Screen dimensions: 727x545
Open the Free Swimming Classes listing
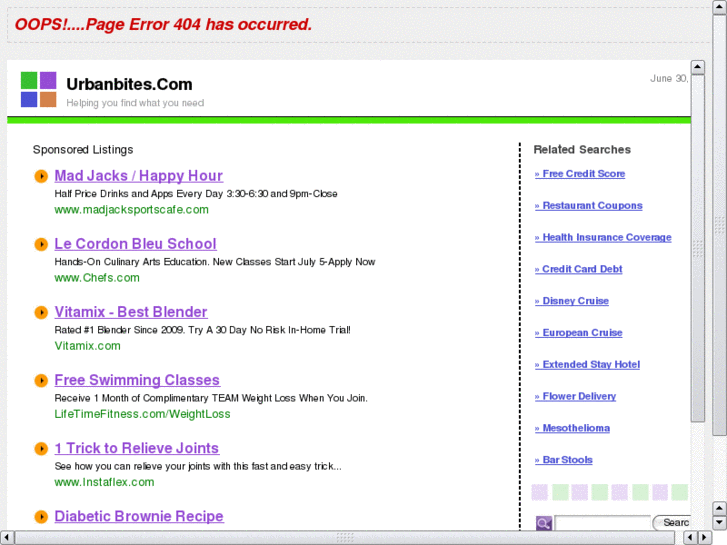click(x=137, y=380)
